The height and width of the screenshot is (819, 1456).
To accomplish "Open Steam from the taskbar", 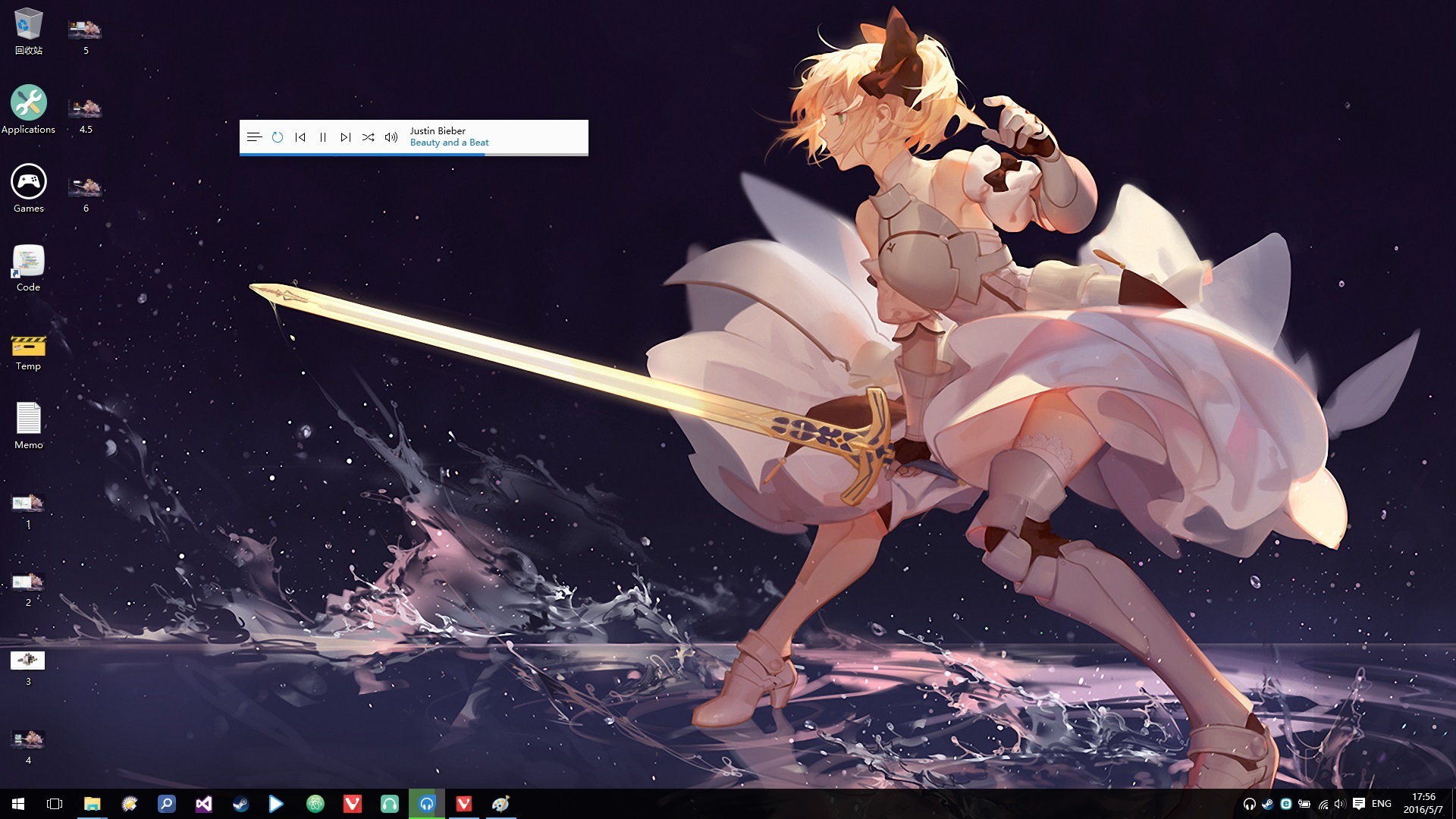I will [x=240, y=804].
